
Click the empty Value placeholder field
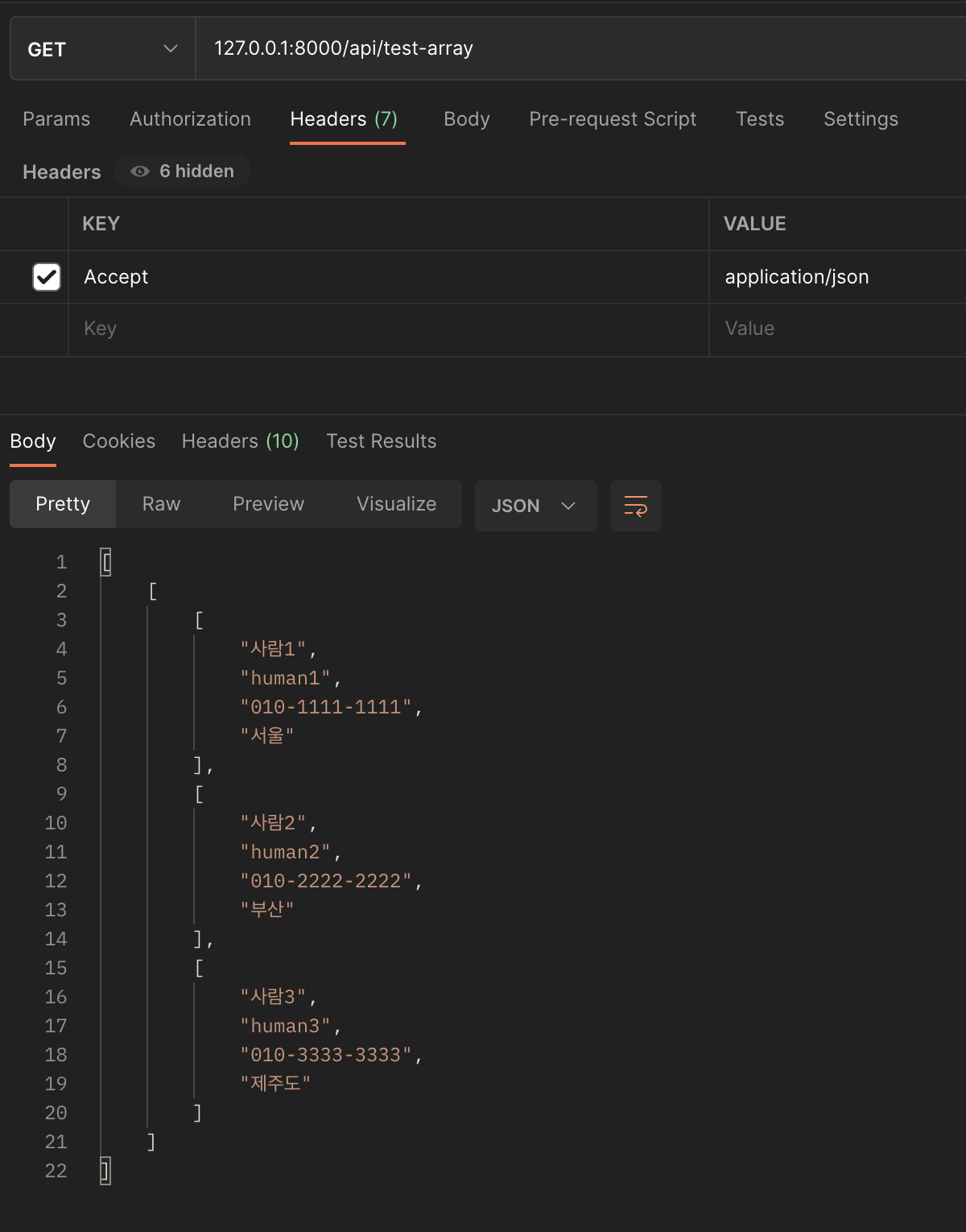click(x=837, y=329)
